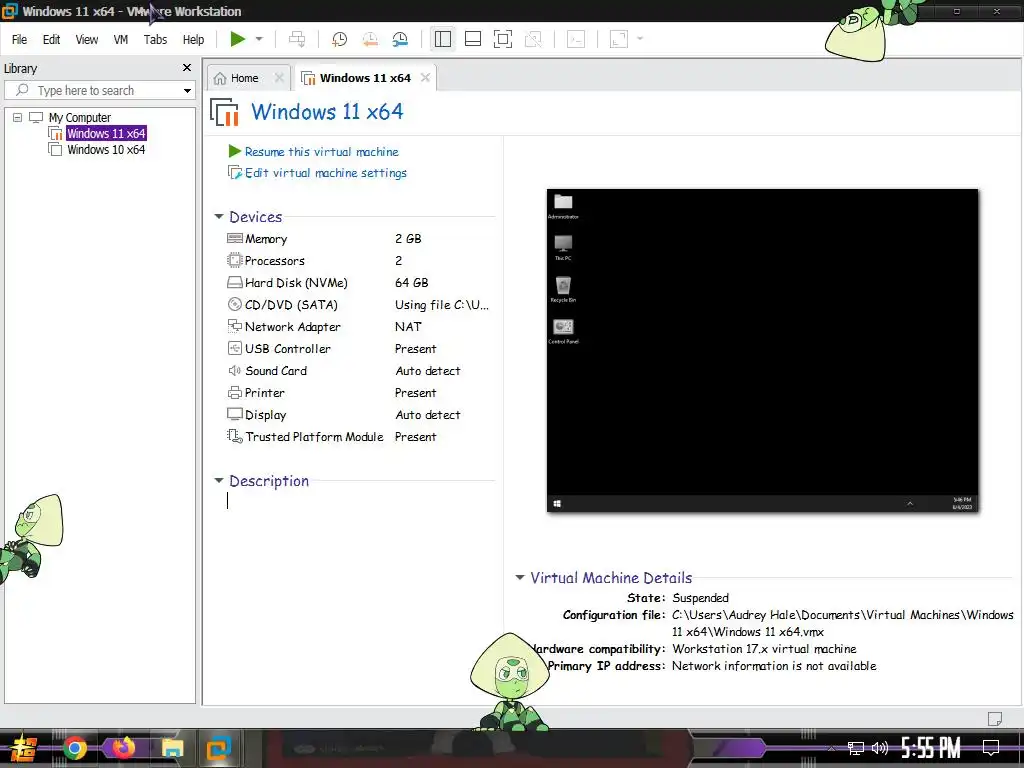This screenshot has height=768, width=1024.
Task: Click the Send Ctrl+Alt+Del toolbar icon
Action: (x=296, y=39)
